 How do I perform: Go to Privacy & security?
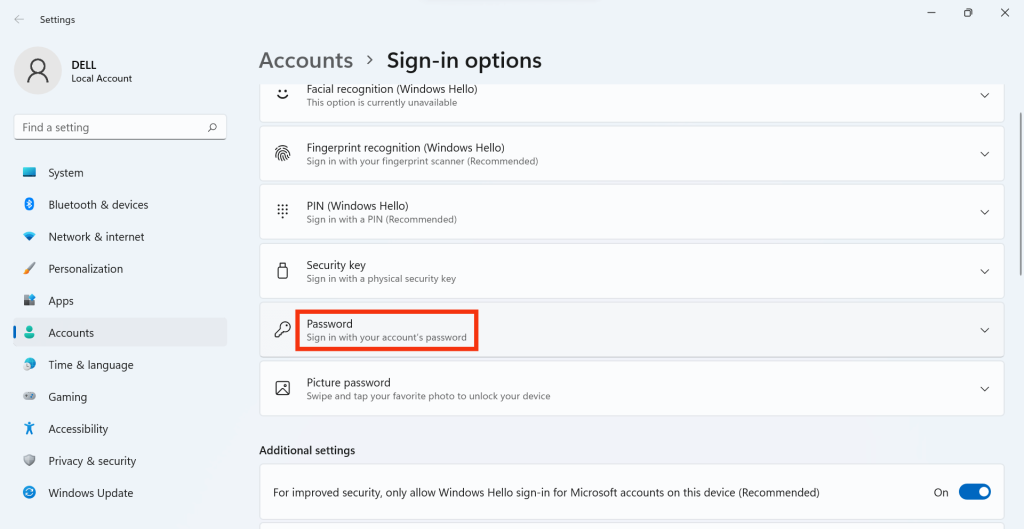[x=120, y=460]
